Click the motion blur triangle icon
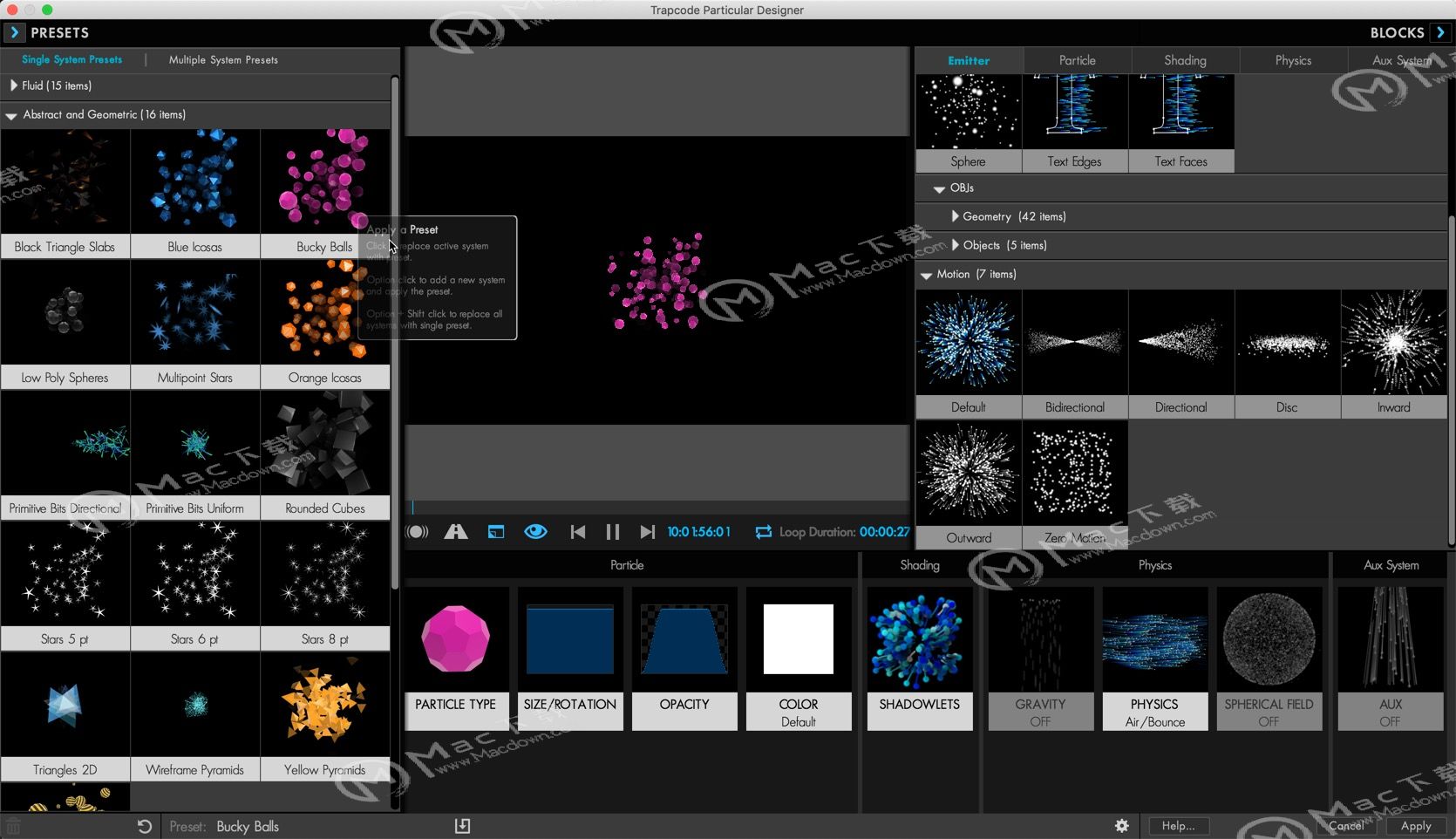Screen dimensions: 1456x839 [456, 531]
